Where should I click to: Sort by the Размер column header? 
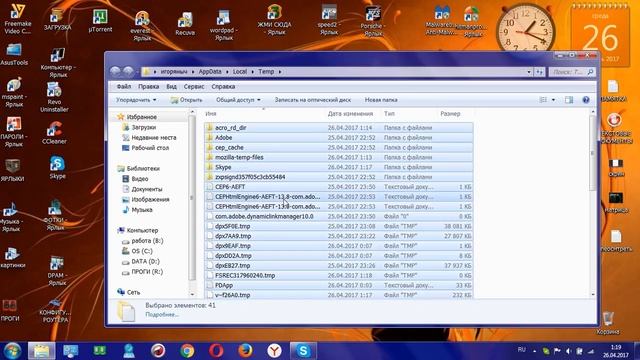coord(450,114)
